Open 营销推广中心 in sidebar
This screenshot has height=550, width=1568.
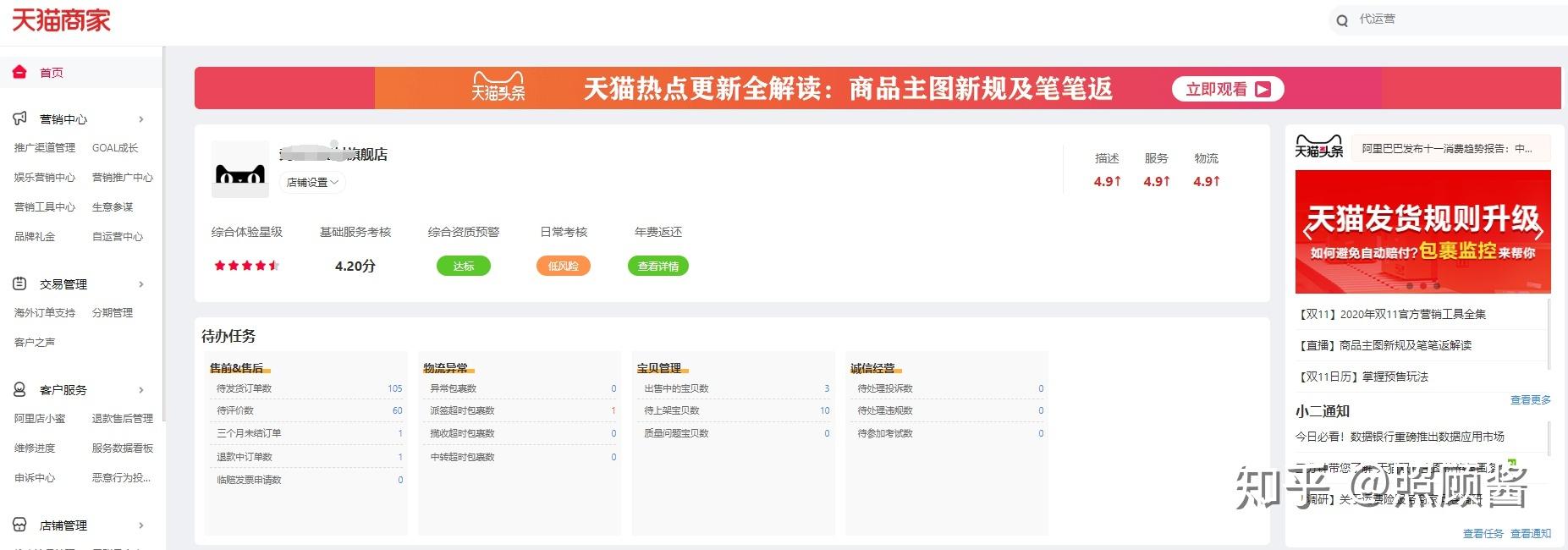(x=123, y=178)
